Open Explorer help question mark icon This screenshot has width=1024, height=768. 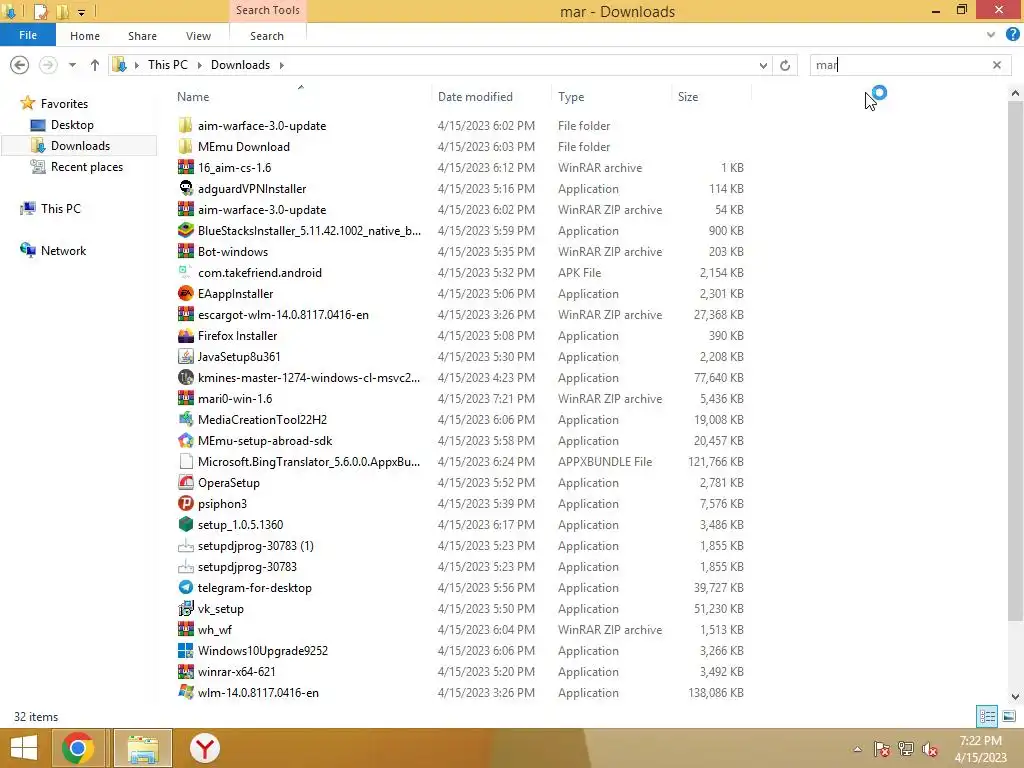coord(1012,35)
